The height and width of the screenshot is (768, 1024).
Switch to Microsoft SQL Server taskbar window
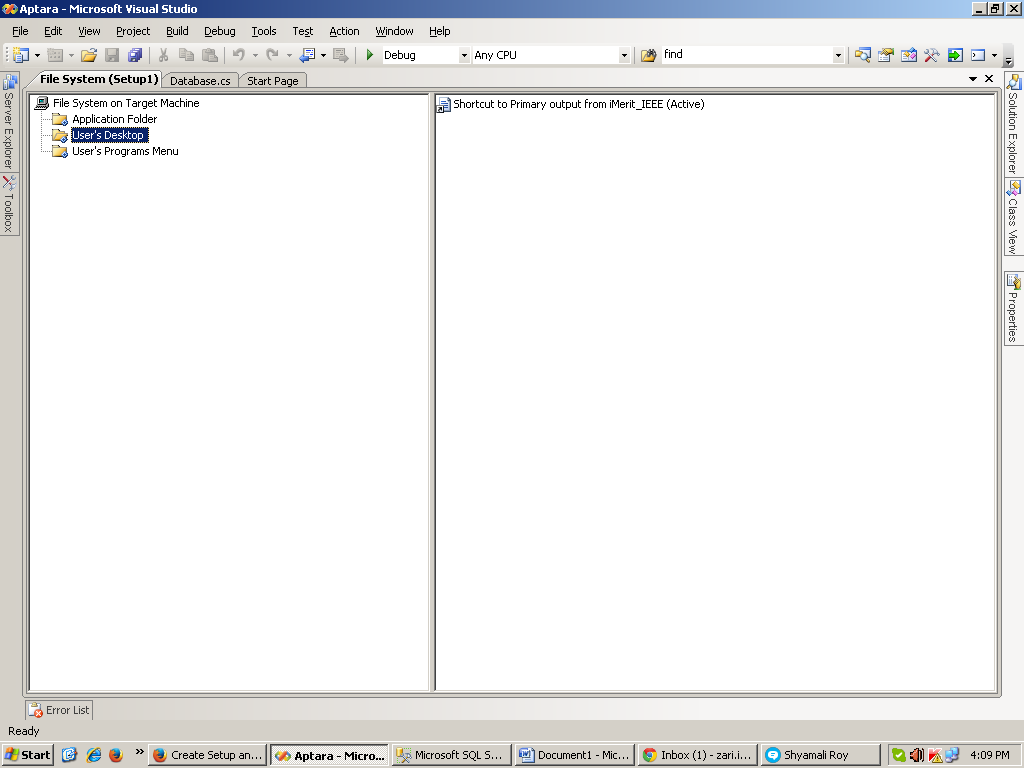point(452,755)
